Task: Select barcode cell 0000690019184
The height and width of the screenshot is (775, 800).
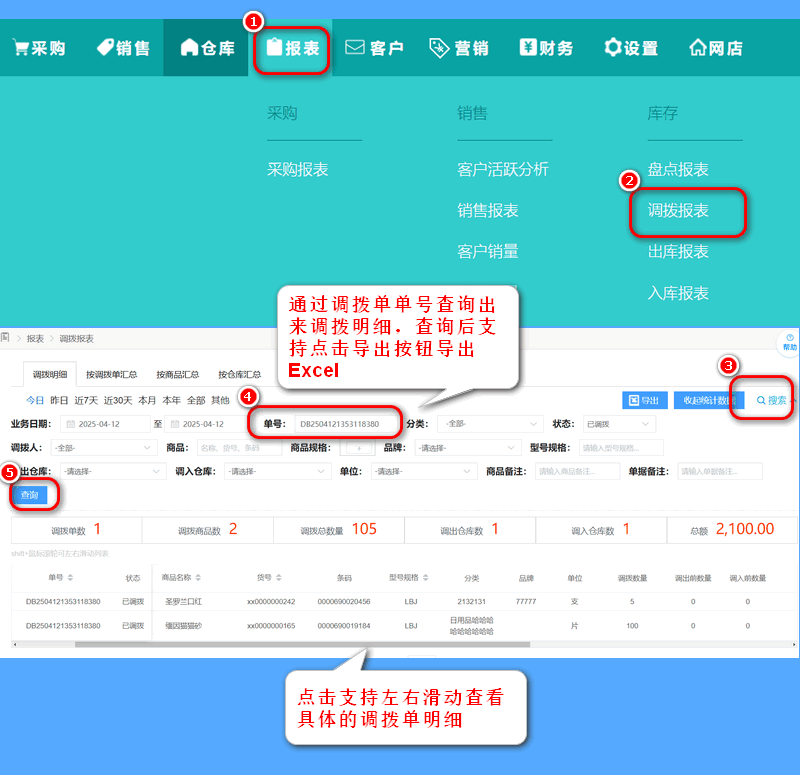Action: click(344, 626)
